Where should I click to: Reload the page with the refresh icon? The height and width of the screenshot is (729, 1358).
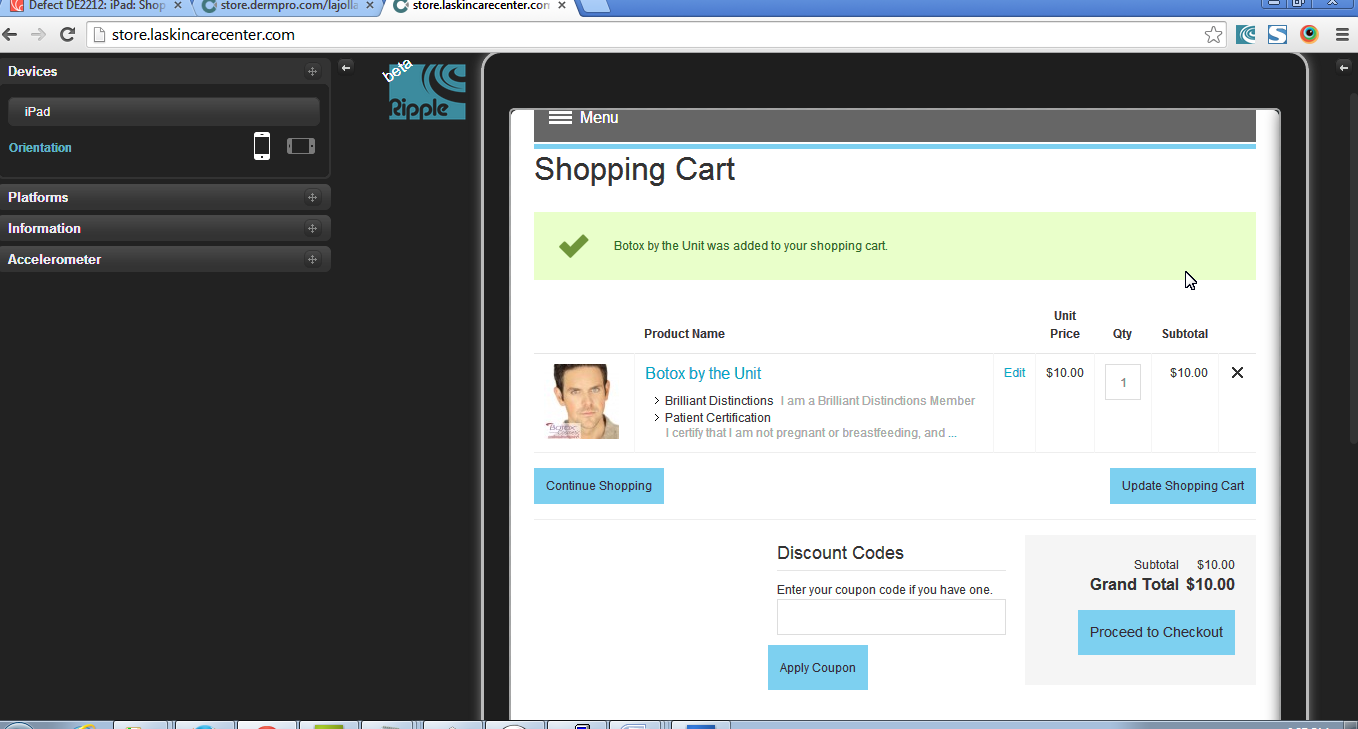pyautogui.click(x=68, y=35)
